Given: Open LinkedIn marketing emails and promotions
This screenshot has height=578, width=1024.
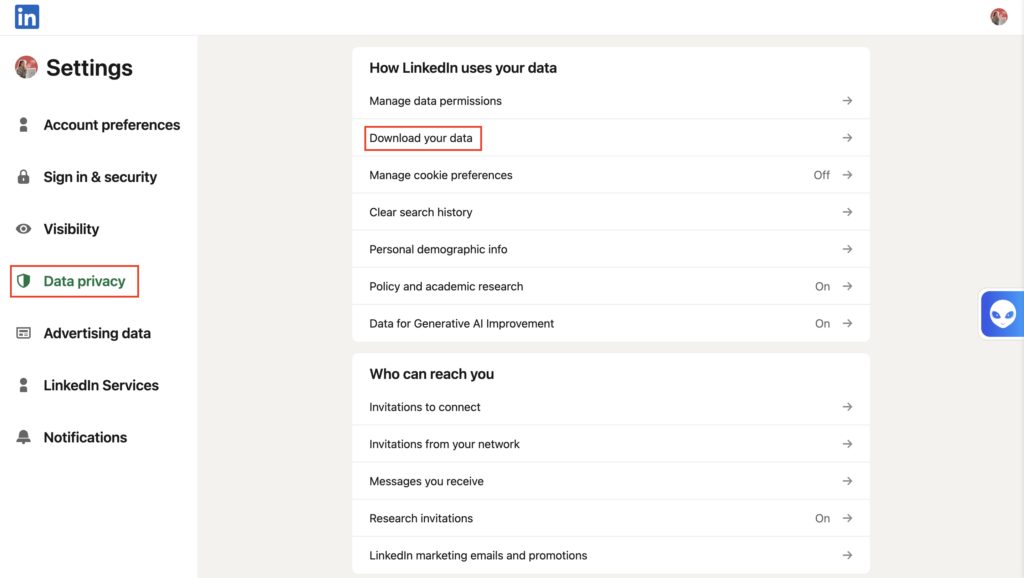Looking at the screenshot, I should pos(611,555).
